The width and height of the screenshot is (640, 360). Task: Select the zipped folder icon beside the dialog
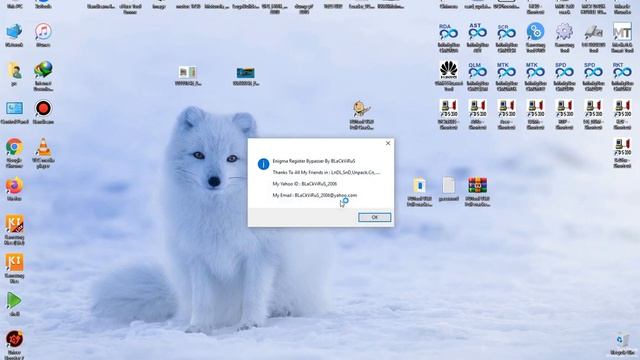click(x=420, y=192)
